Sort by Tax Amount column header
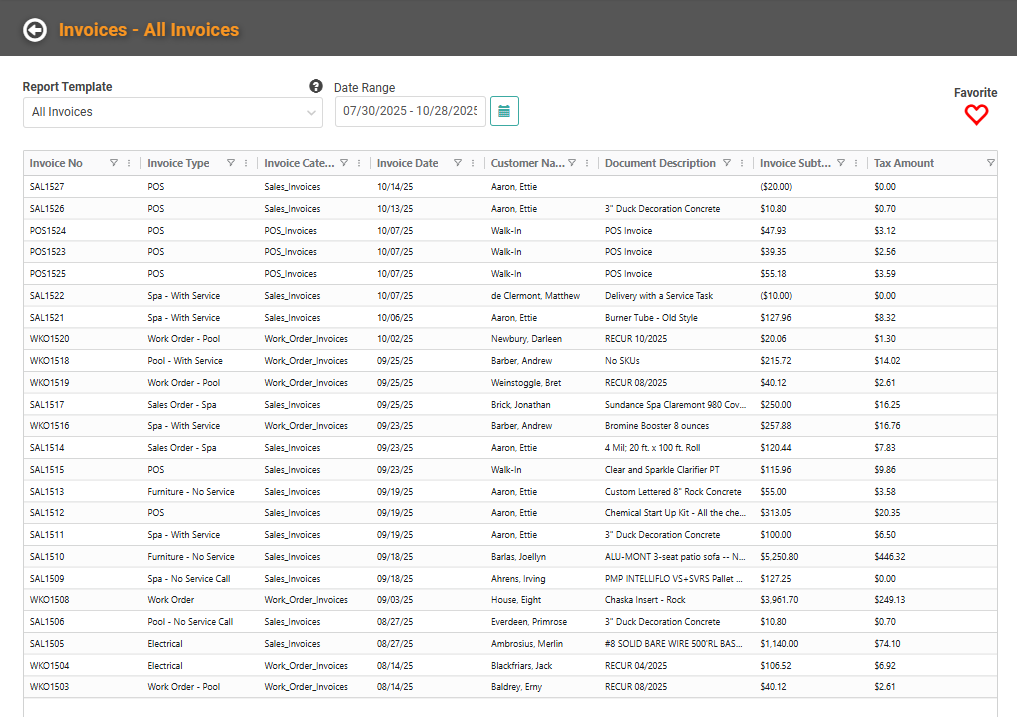The width and height of the screenshot is (1017, 717). click(x=904, y=163)
